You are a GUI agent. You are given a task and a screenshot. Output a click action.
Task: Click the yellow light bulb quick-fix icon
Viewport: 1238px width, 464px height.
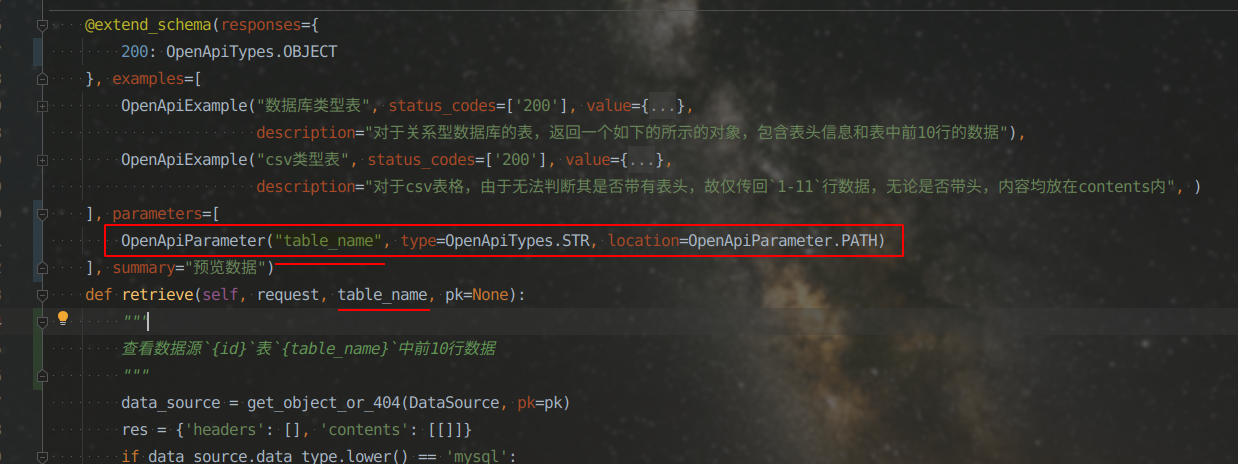pos(62,319)
